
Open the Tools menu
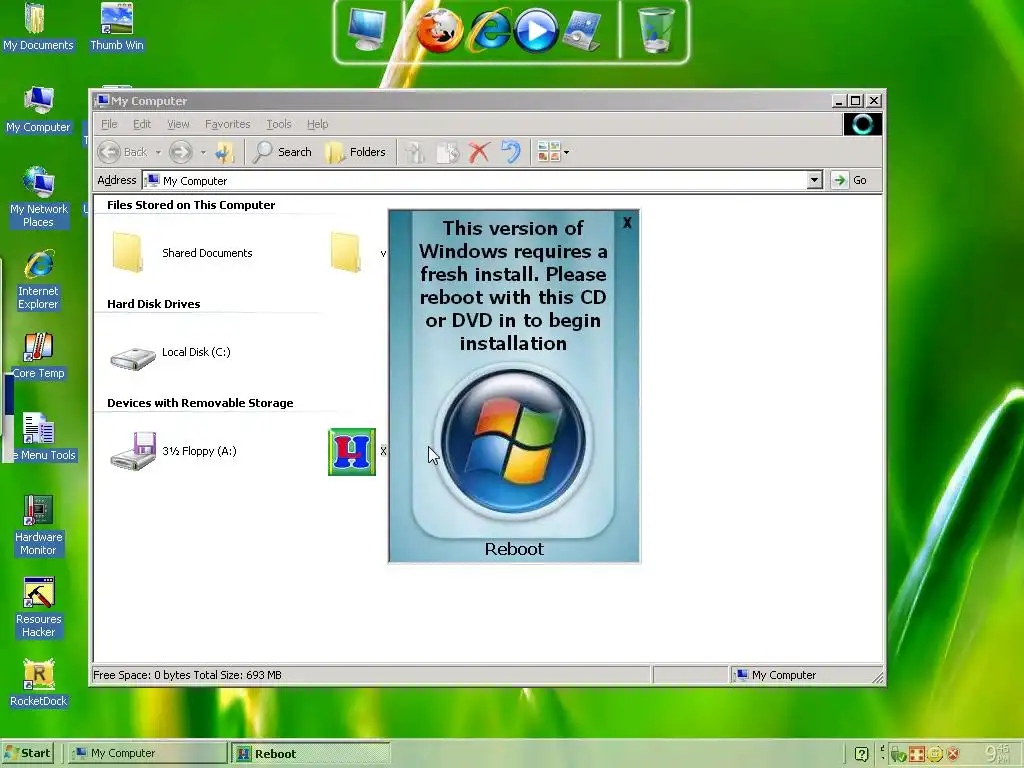(279, 124)
